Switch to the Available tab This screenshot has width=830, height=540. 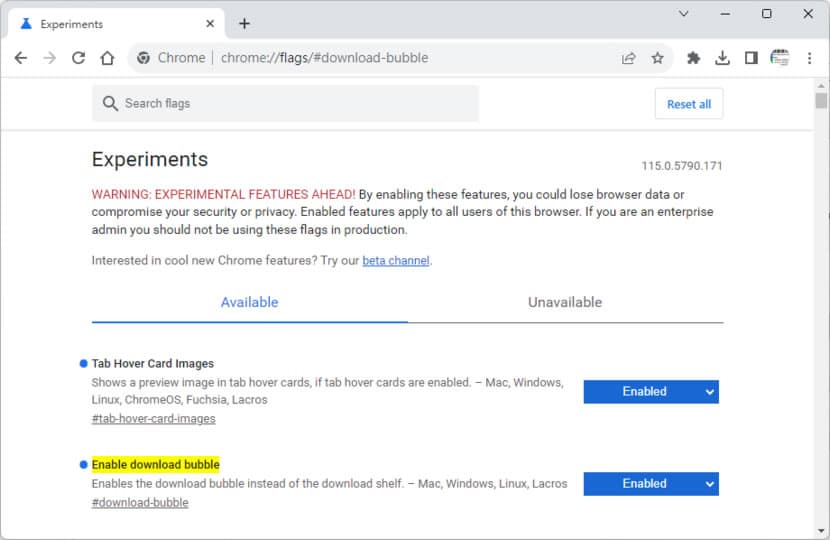coord(249,302)
